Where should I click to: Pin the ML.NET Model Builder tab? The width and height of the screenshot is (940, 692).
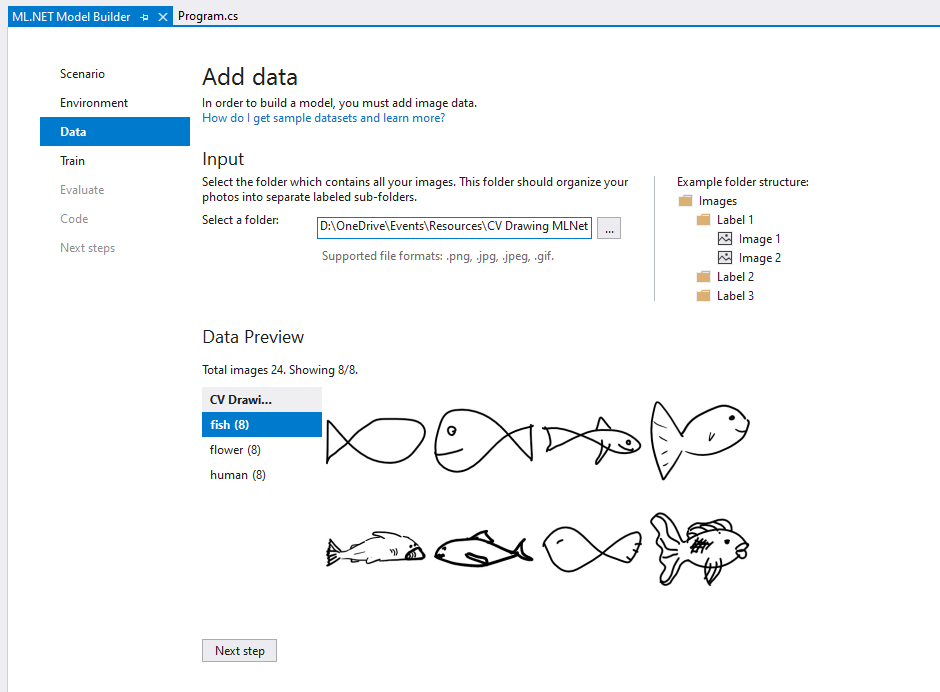[145, 17]
